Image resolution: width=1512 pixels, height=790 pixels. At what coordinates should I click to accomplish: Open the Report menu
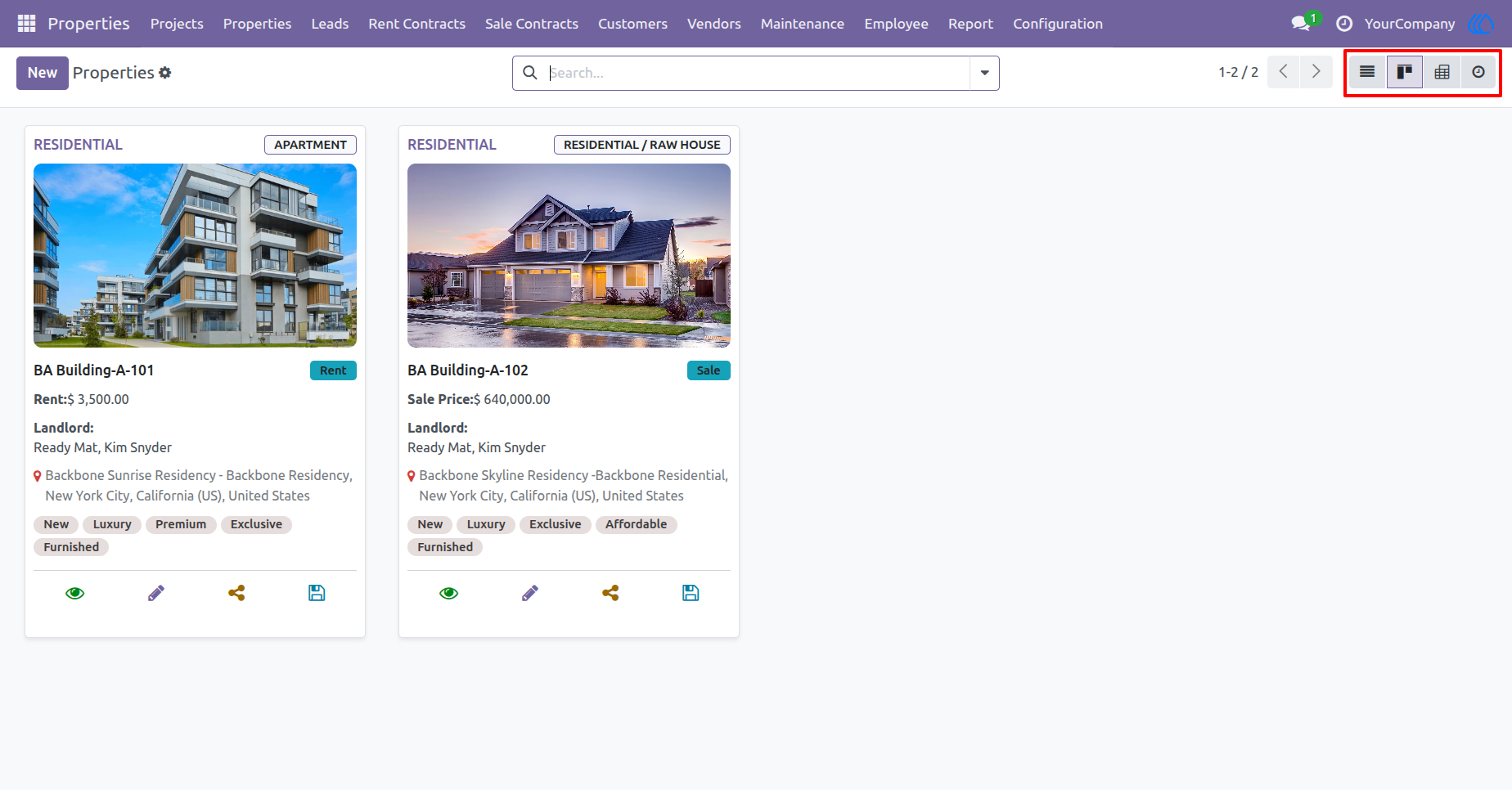(x=970, y=24)
